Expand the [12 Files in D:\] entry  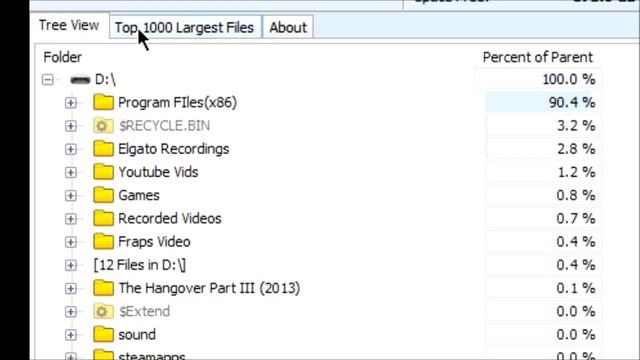(71, 265)
